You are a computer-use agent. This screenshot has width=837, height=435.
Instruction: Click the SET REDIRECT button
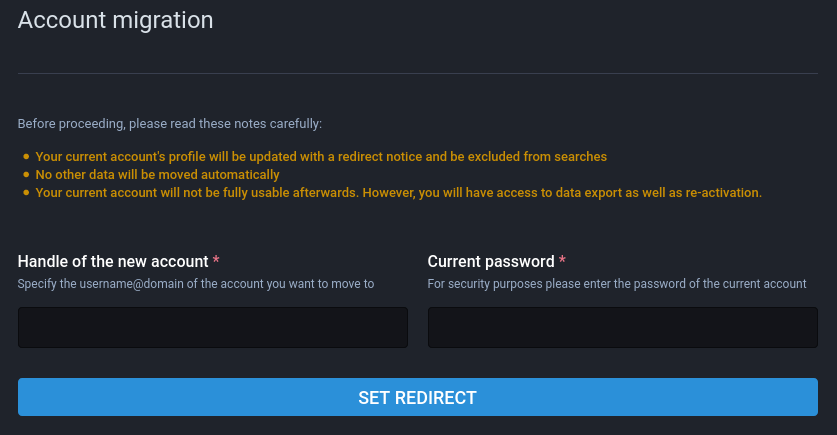point(418,397)
